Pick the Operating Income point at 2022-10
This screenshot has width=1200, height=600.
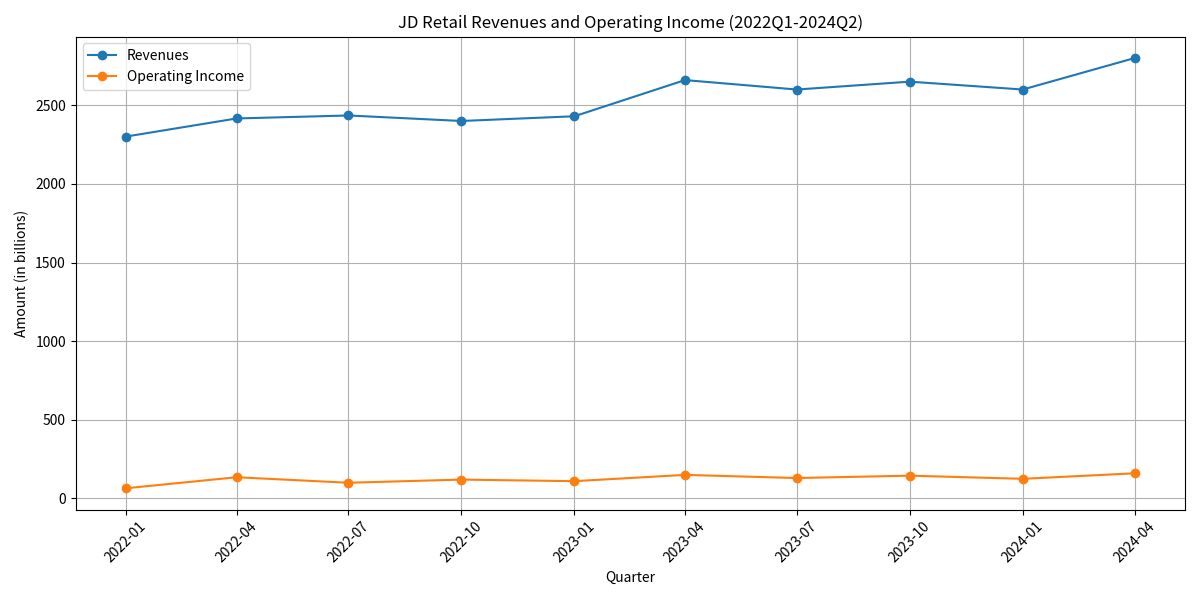[461, 480]
